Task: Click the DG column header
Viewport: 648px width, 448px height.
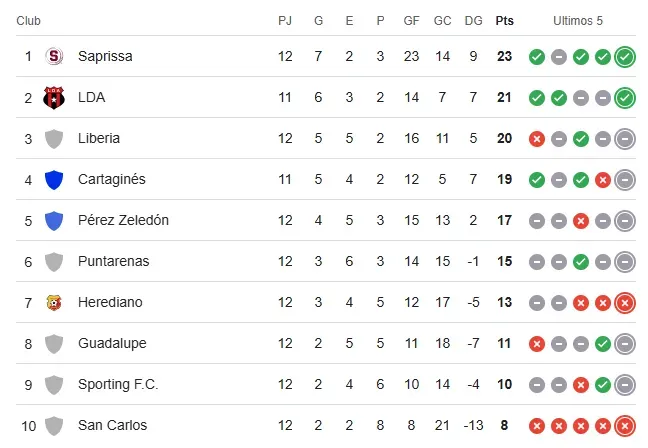Action: 474,21
